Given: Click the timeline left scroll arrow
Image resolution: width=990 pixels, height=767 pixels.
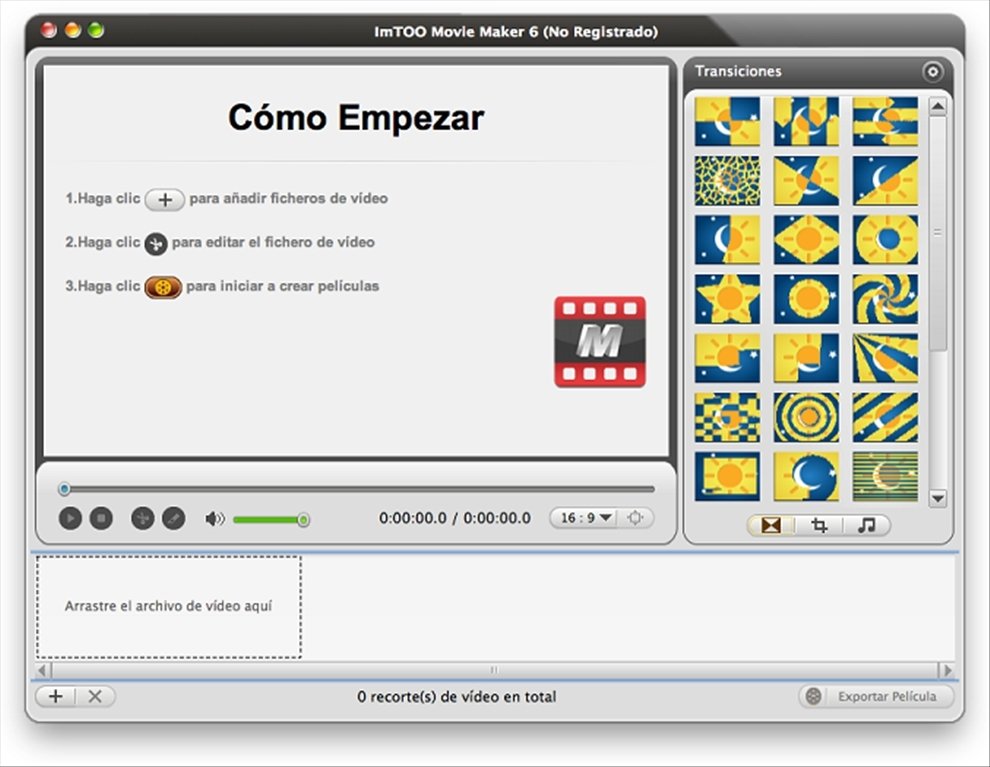Looking at the screenshot, I should click(x=43, y=670).
